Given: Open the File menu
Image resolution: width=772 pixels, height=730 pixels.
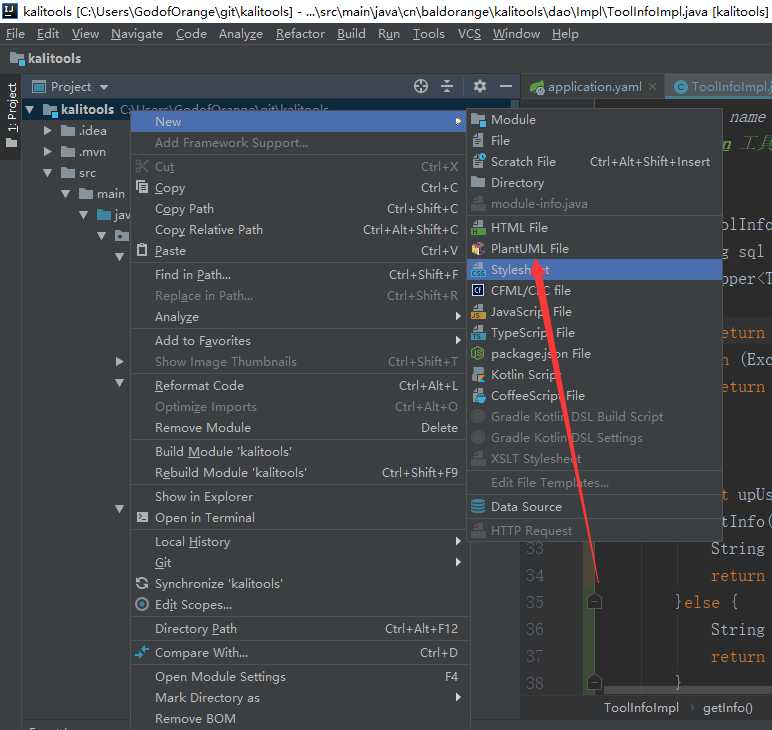Looking at the screenshot, I should 15,34.
